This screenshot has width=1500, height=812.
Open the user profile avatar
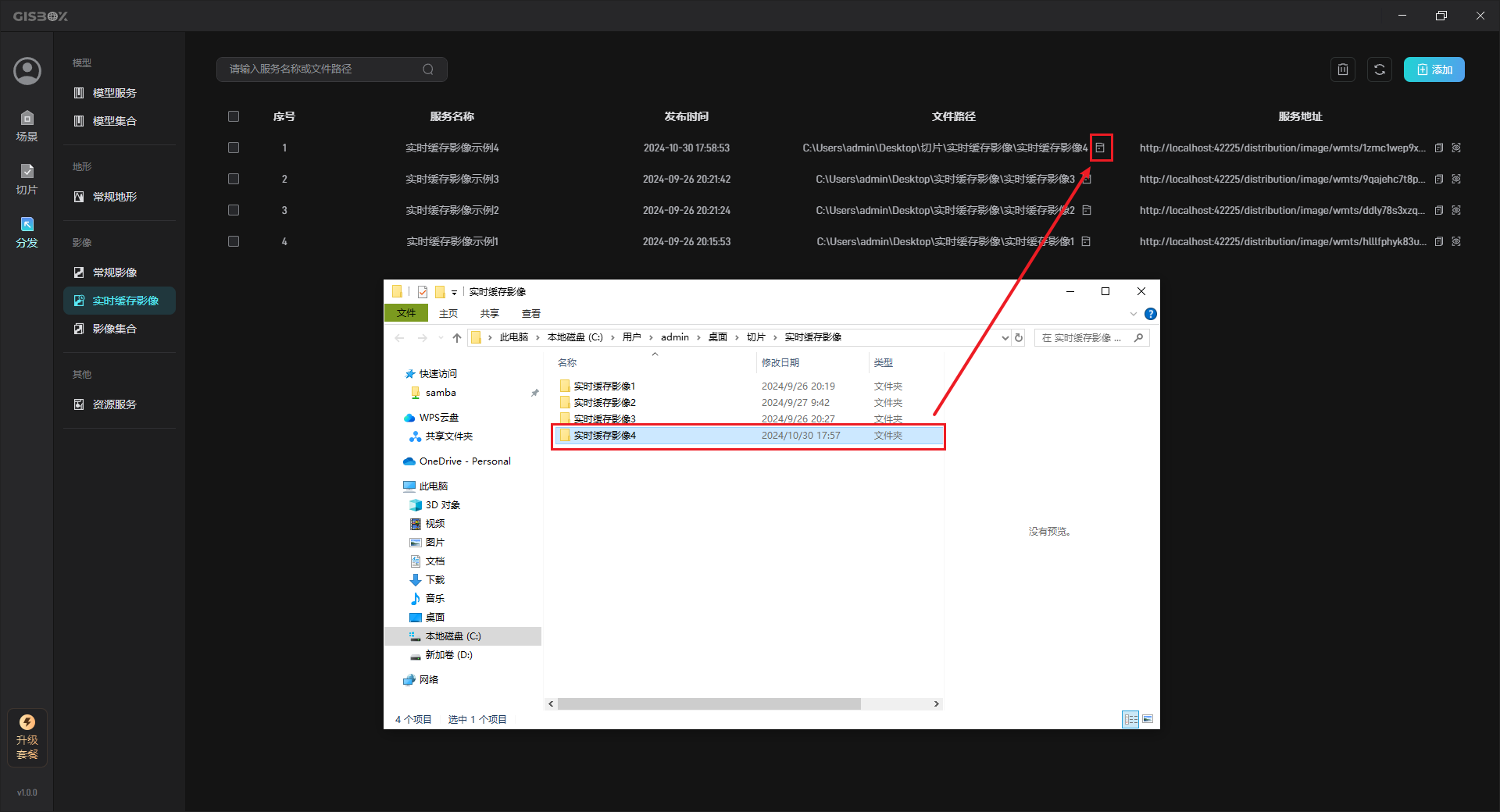click(27, 71)
